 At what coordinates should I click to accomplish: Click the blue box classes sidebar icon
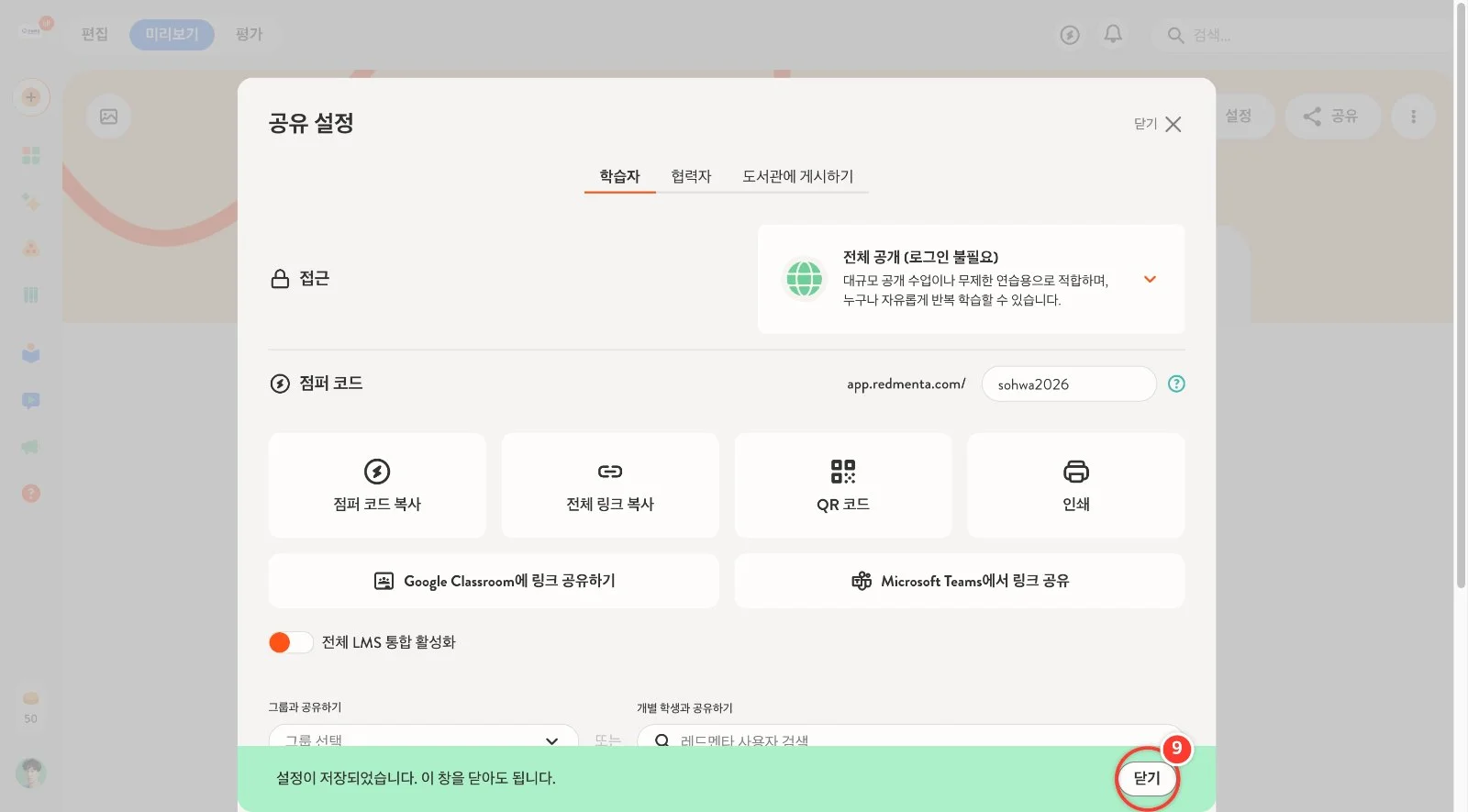click(31, 353)
